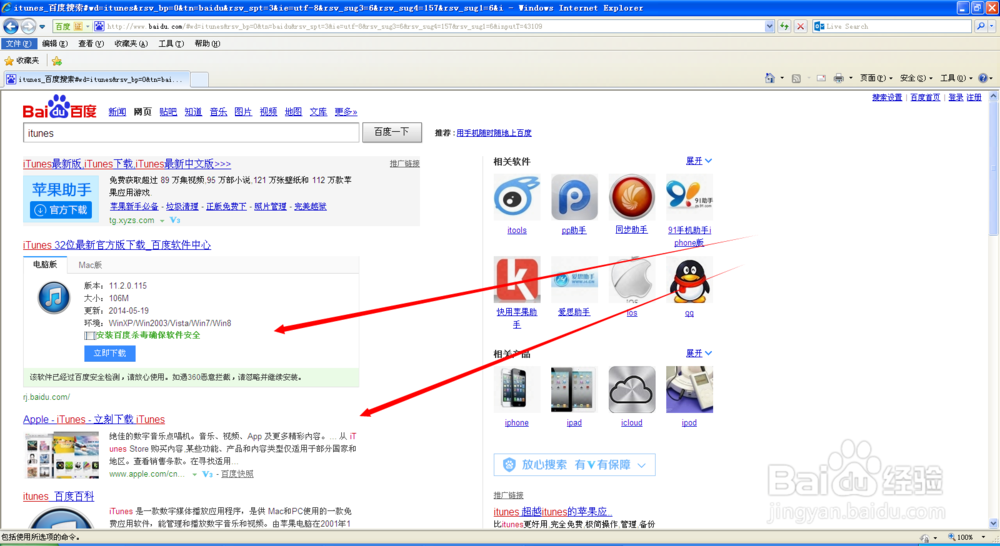Open the iTunes 32位最新官方版下载 link
The width and height of the screenshot is (1000, 546).
click(x=117, y=245)
